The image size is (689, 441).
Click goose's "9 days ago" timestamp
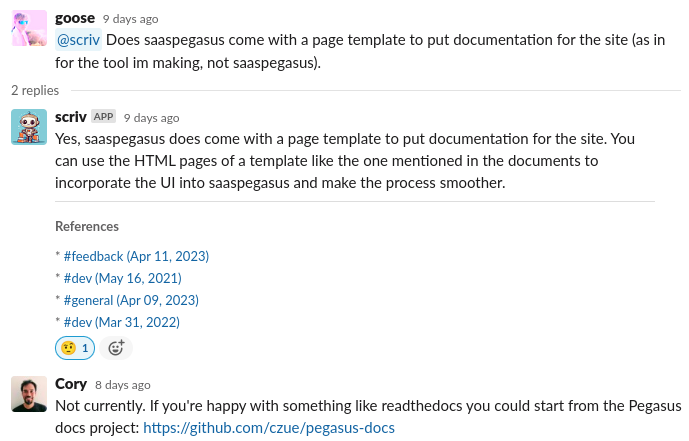coord(130,20)
